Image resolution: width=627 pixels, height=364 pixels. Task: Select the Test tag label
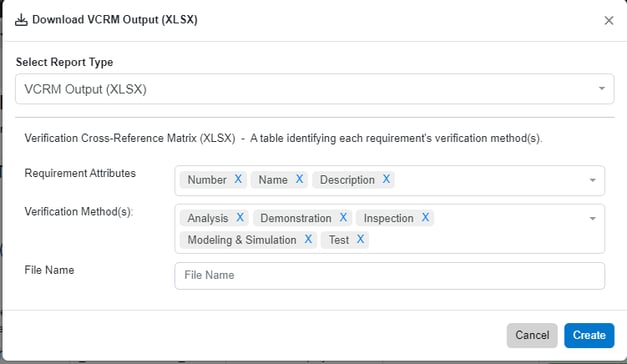tap(339, 240)
